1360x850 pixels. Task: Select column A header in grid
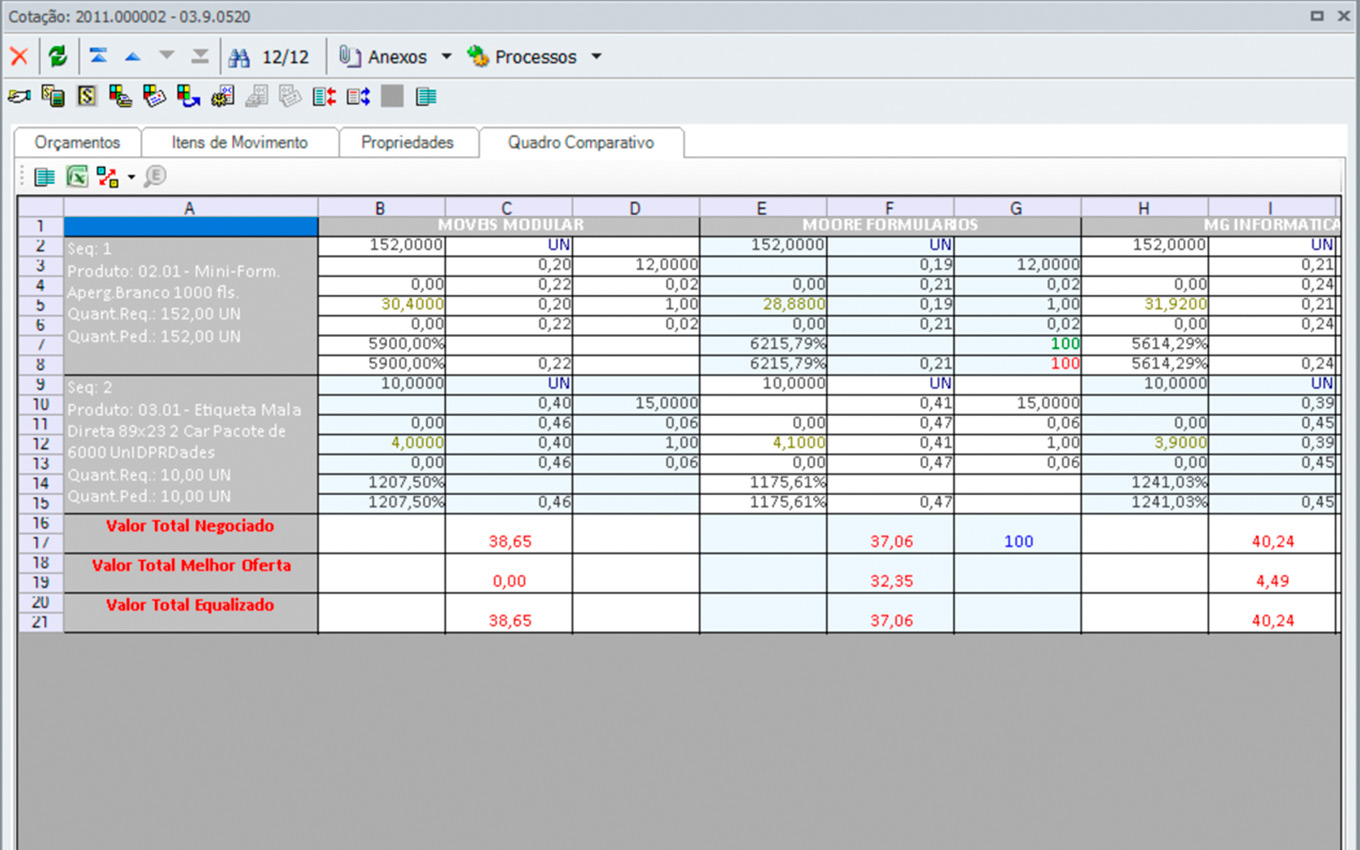click(190, 208)
